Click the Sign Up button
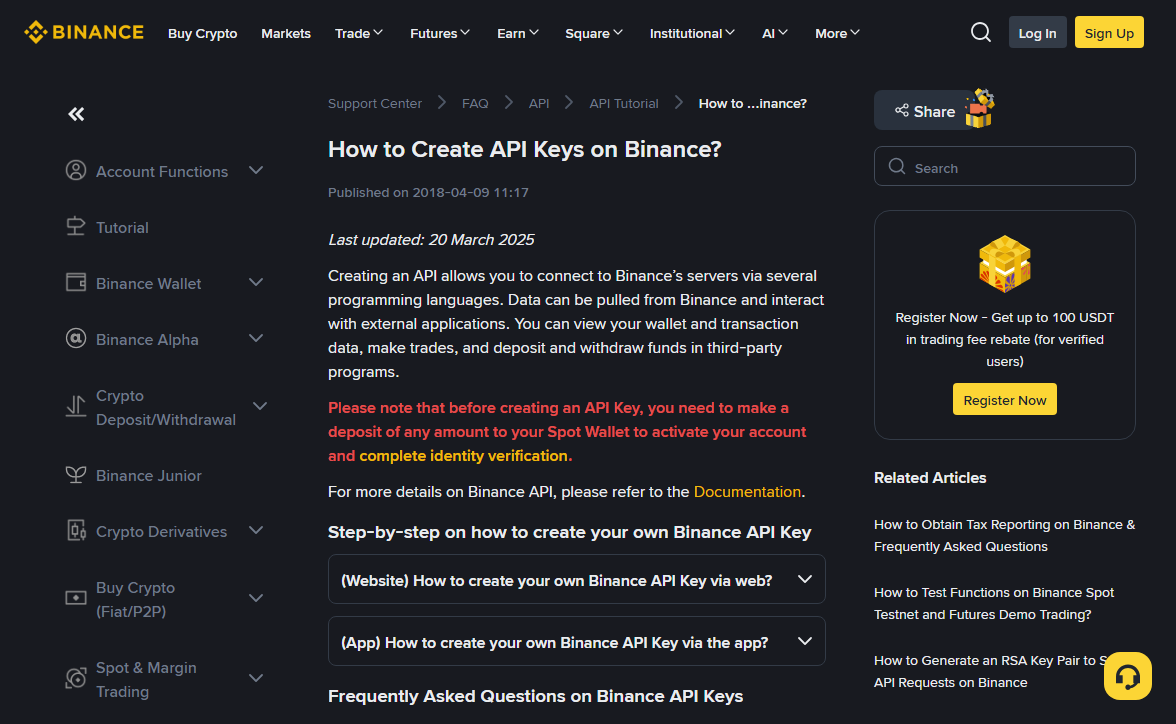The width and height of the screenshot is (1176, 724). [x=1108, y=32]
